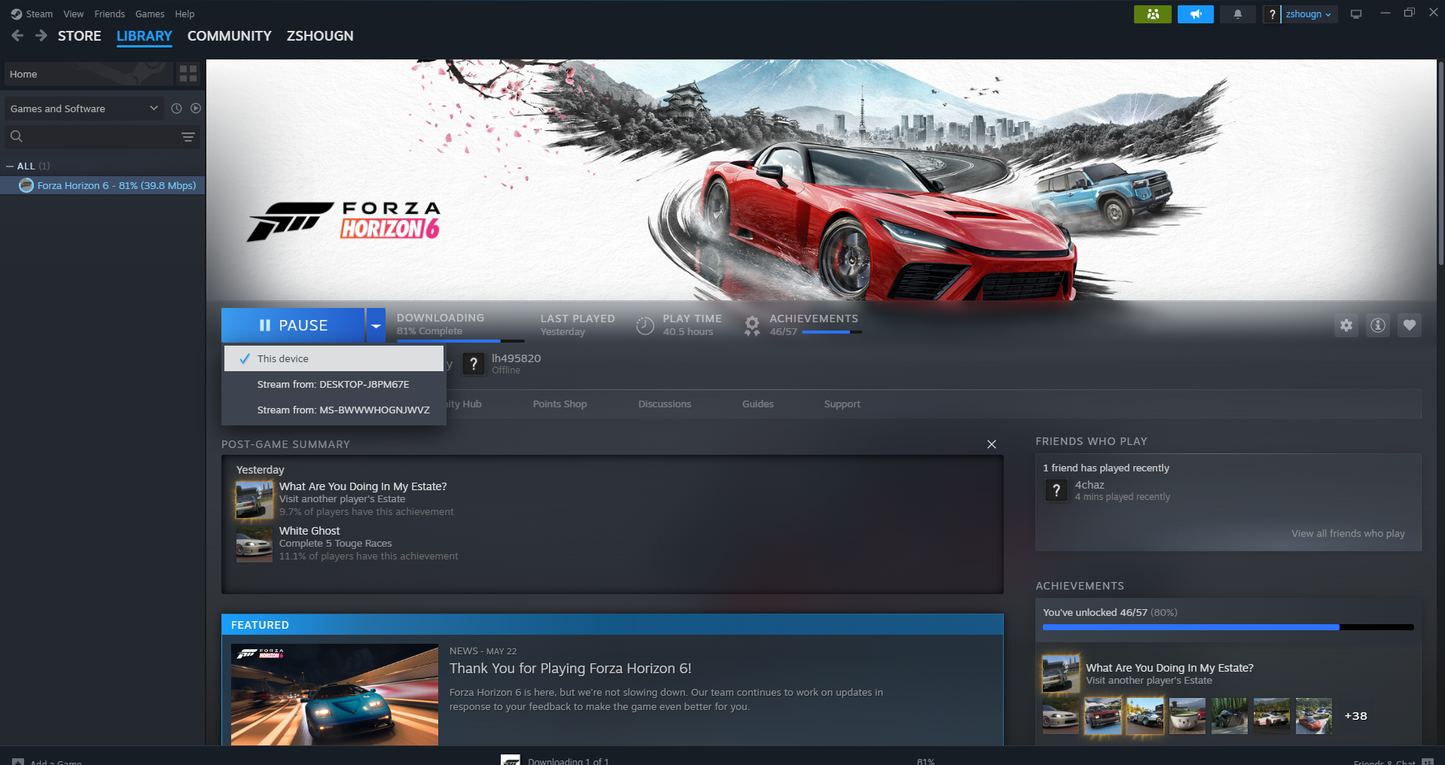This screenshot has height=765, width=1445.
Task: Click the lh495820 username
Action: [x=516, y=358]
